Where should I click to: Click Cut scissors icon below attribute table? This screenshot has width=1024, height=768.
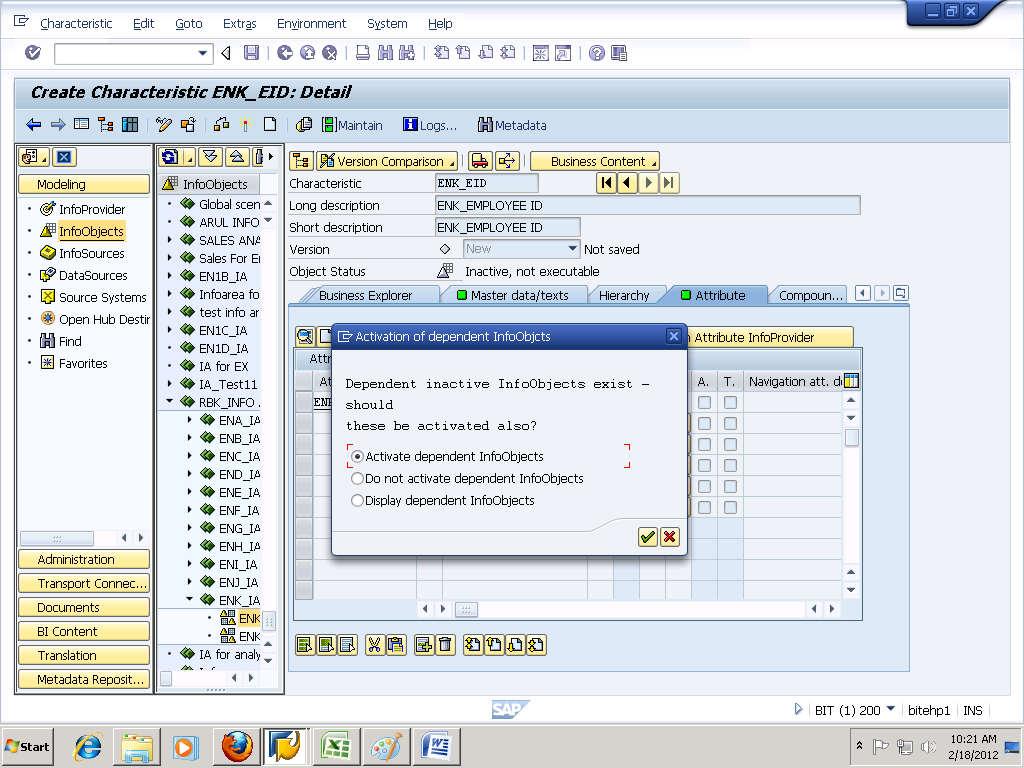pos(374,645)
